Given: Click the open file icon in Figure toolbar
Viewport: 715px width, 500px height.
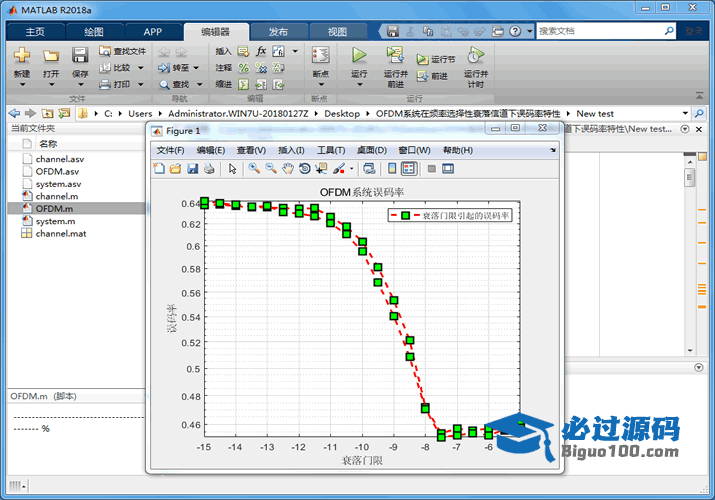Looking at the screenshot, I should [x=176, y=169].
